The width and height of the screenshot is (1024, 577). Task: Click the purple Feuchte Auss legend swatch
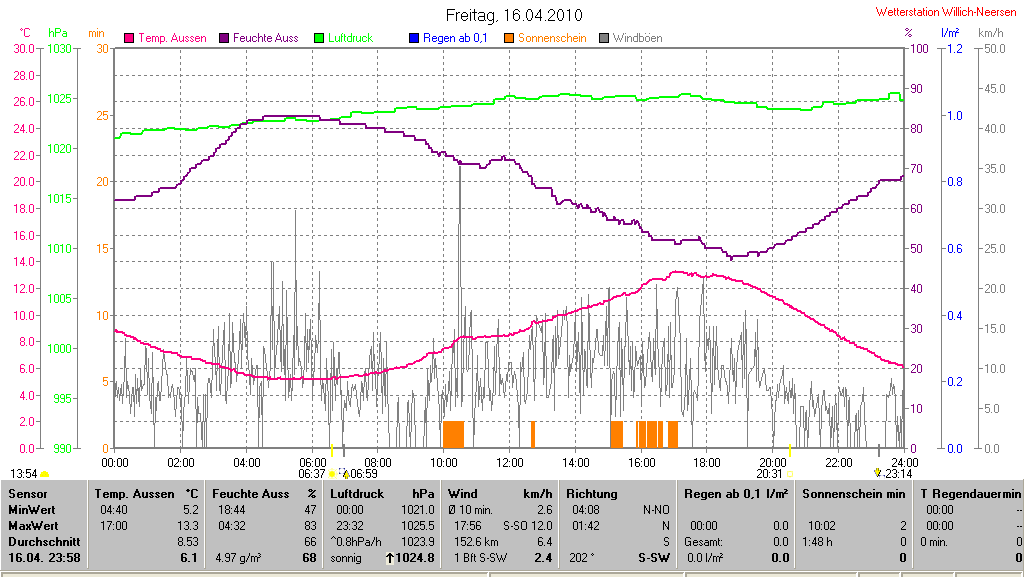(x=224, y=39)
